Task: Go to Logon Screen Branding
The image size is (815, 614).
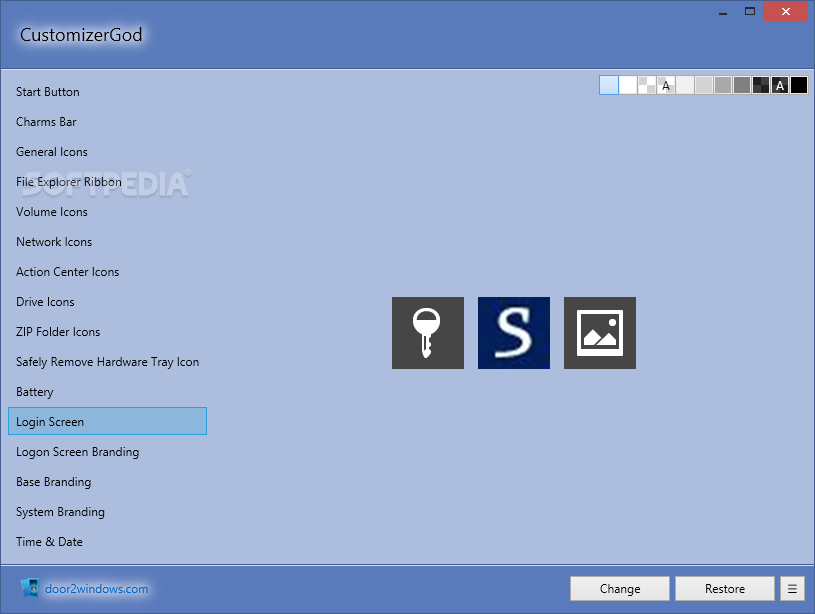Action: point(108,452)
